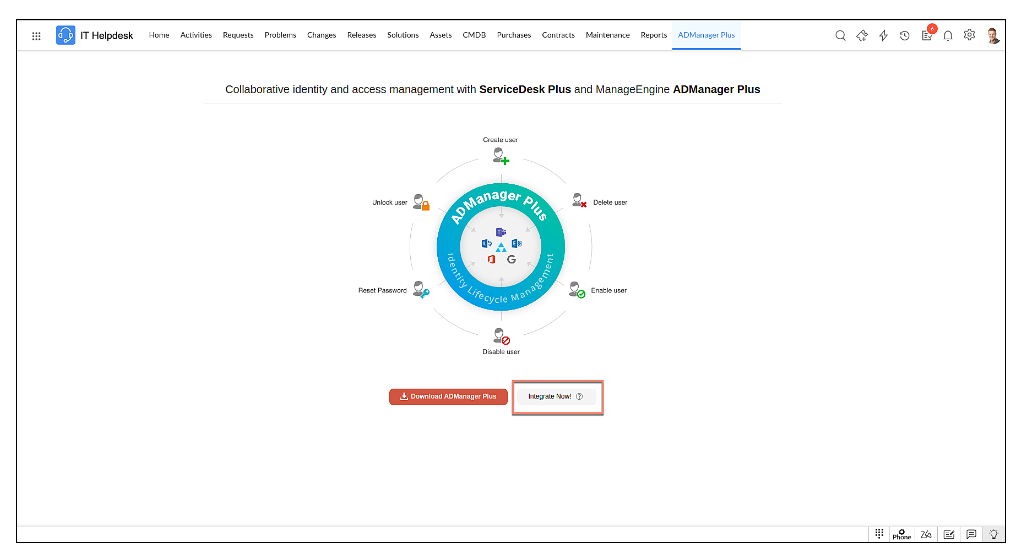
Task: Click the Google G icon in center circle
Action: pos(511,260)
